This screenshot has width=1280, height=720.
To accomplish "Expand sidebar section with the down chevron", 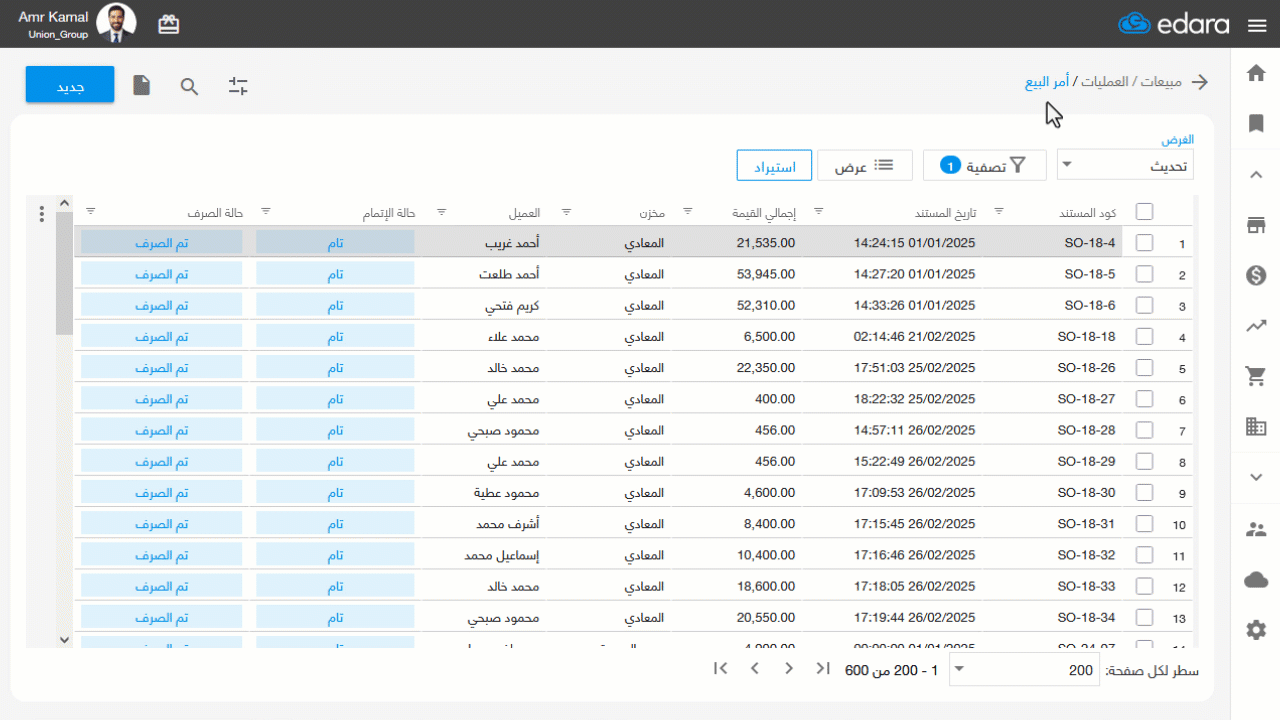I will 1257,478.
